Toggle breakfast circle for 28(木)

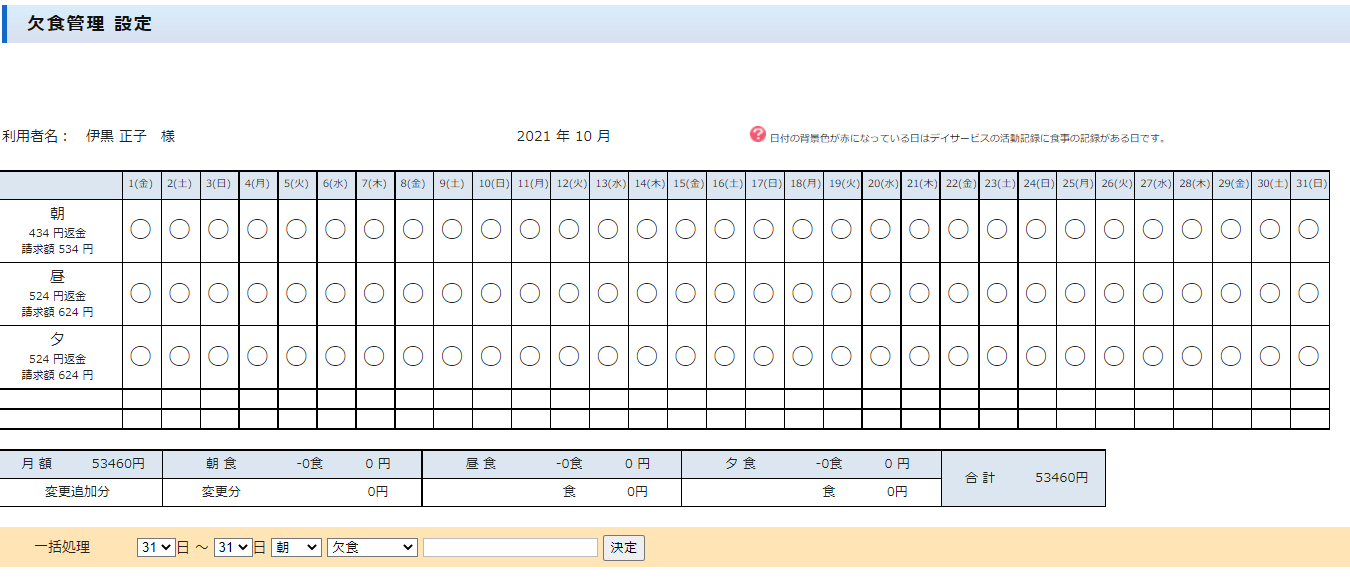1192,229
